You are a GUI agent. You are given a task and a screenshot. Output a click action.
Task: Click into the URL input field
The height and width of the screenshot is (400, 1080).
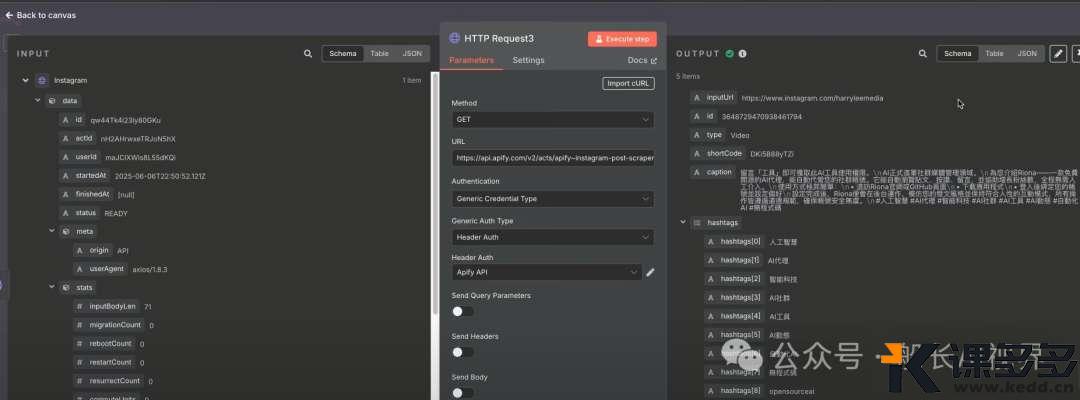pos(552,158)
